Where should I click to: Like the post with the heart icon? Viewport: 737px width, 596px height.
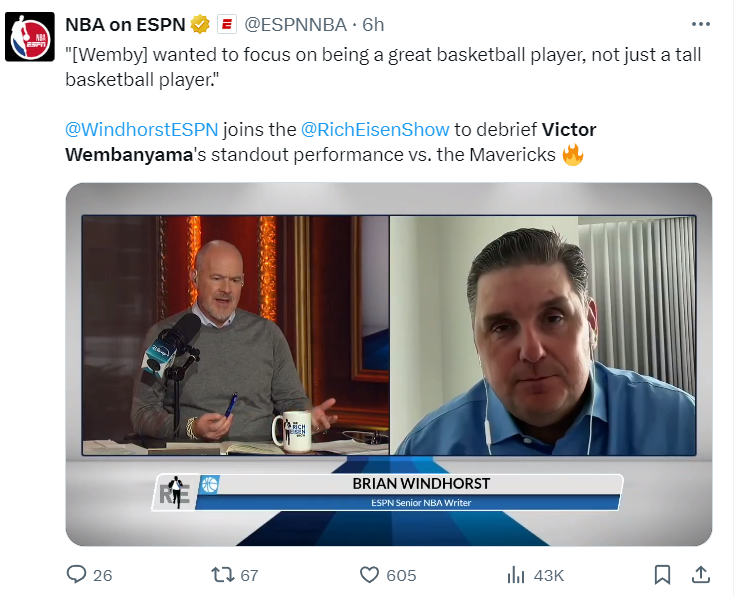tap(369, 575)
